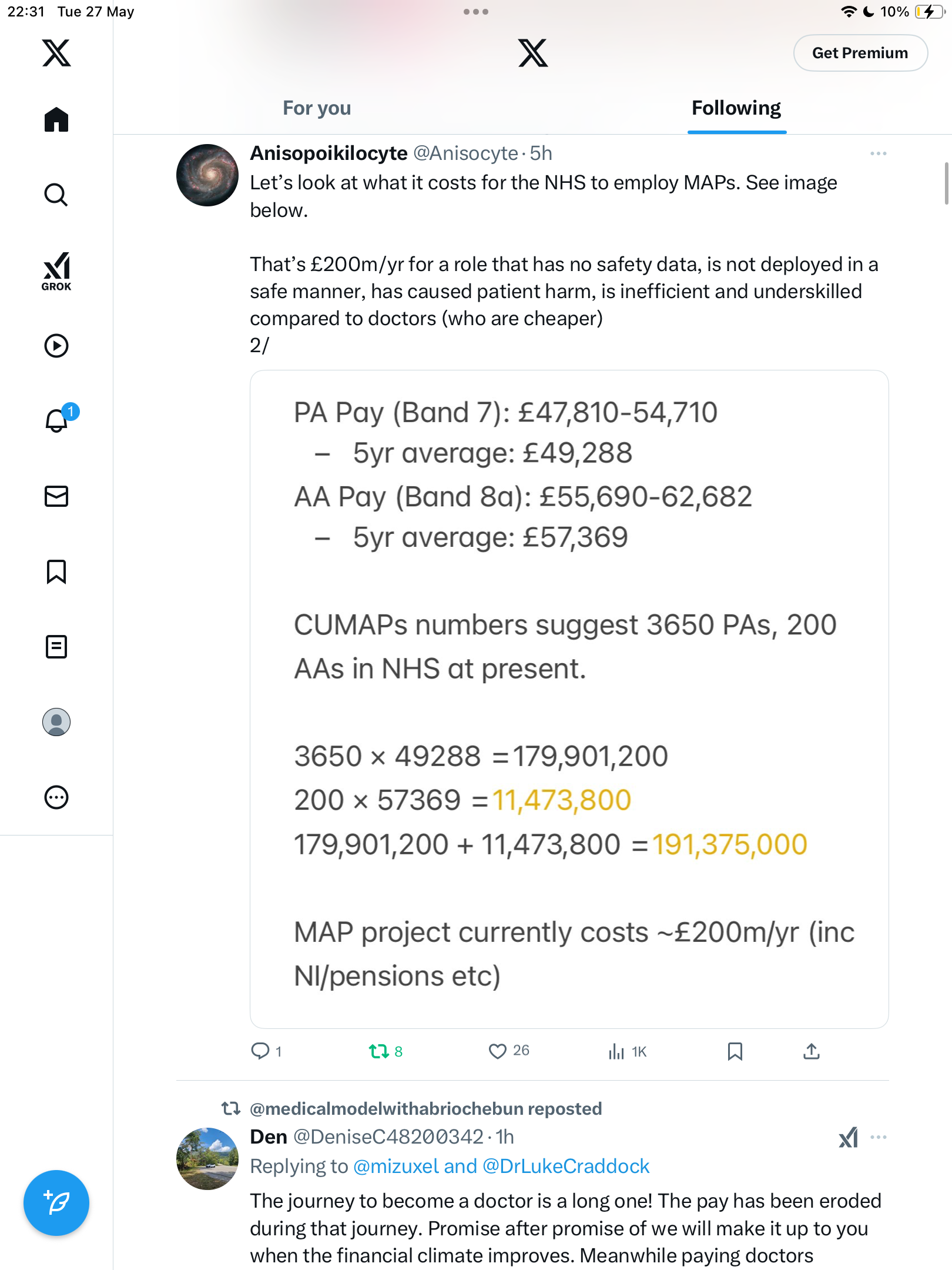Open the PA Pay cost image
This screenshot has width=952, height=1270.
(x=569, y=699)
